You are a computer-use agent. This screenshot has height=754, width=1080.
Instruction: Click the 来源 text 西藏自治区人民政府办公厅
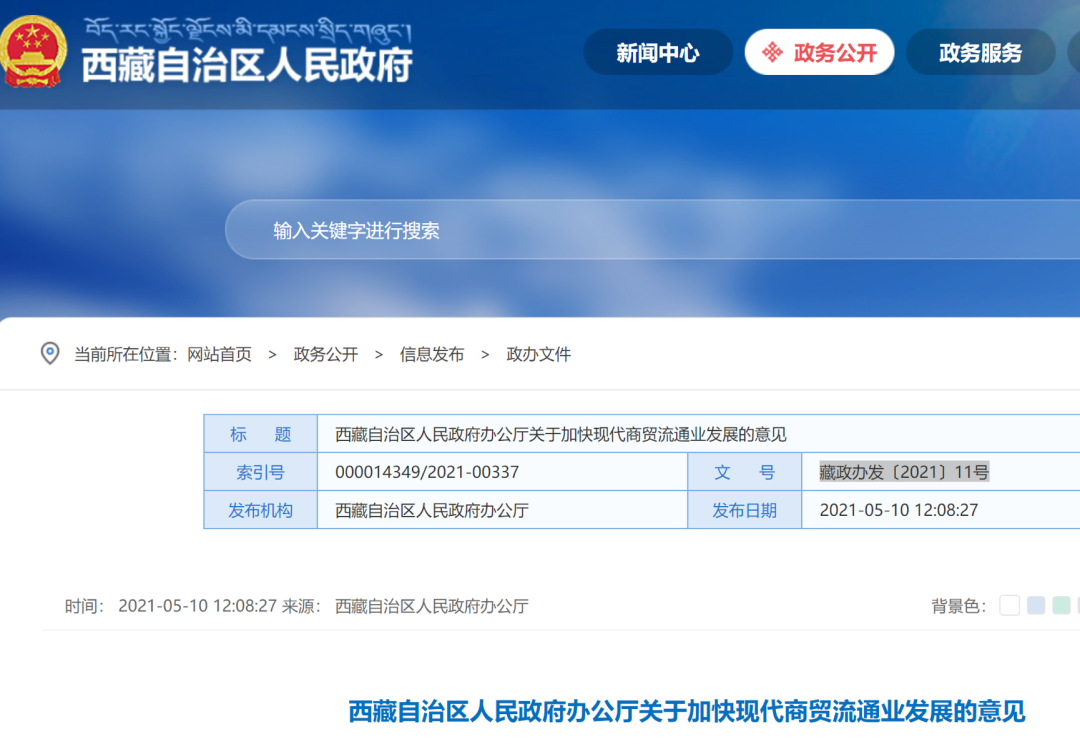tap(432, 606)
